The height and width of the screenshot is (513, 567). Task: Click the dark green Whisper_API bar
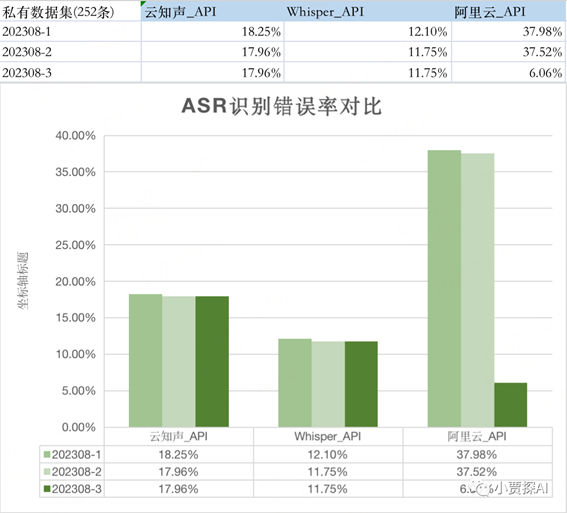[361, 384]
